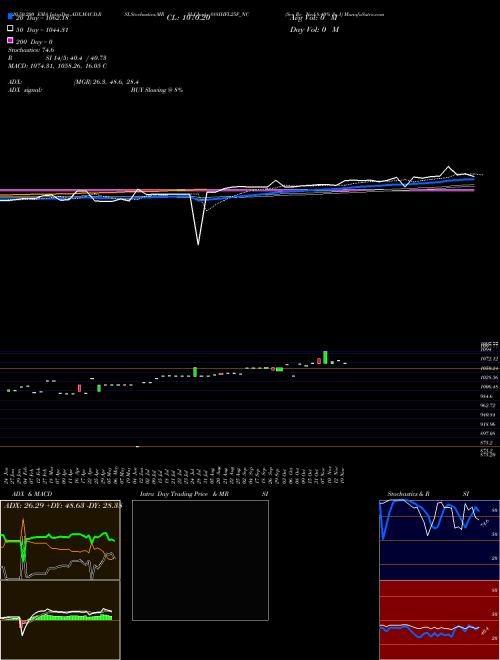Screen dimensions: 500x660
Task: Click the empty Intra Day Trading Price chart box
Action: coord(200,560)
